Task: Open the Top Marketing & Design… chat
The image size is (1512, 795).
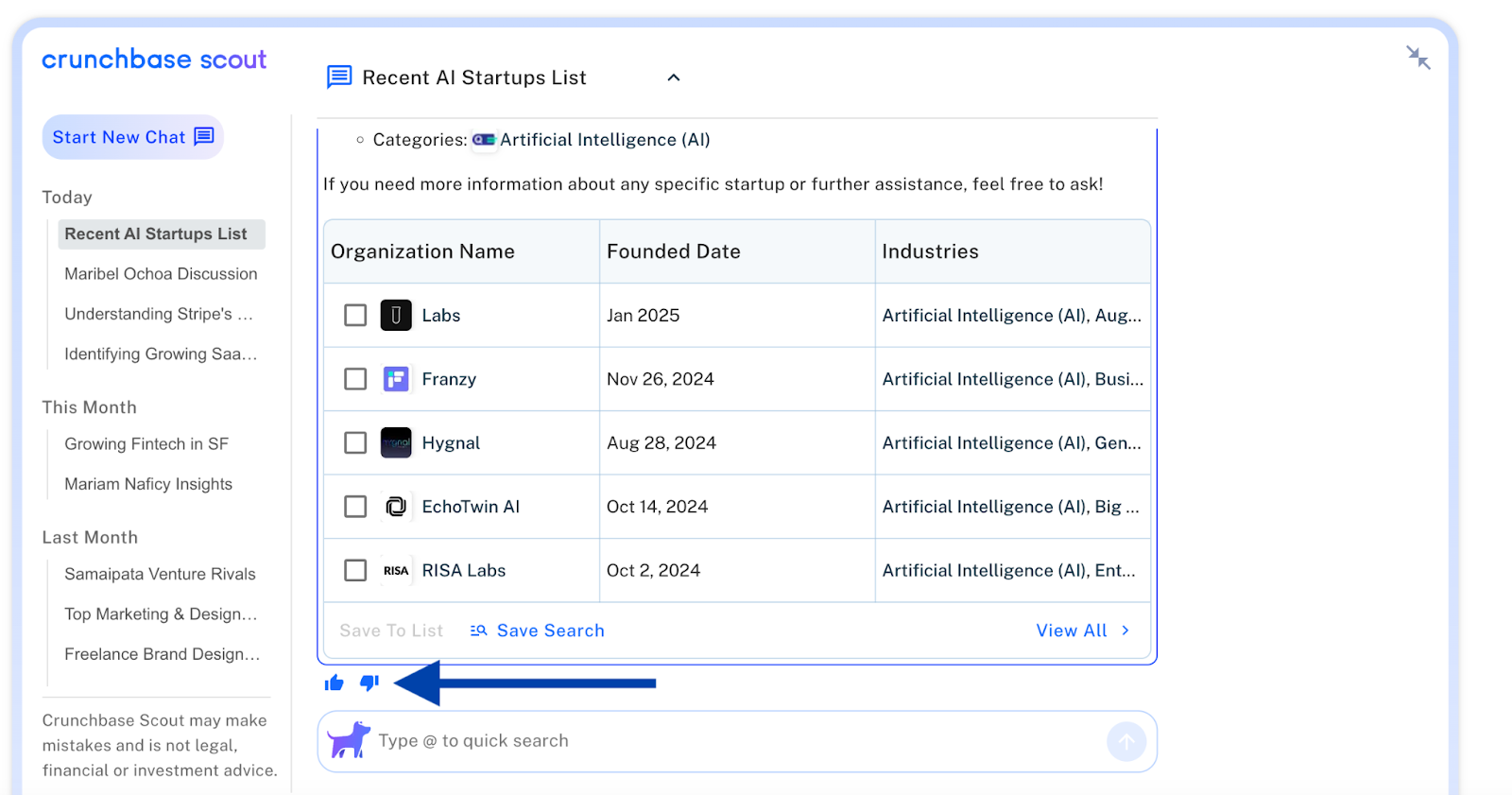Action: (161, 614)
